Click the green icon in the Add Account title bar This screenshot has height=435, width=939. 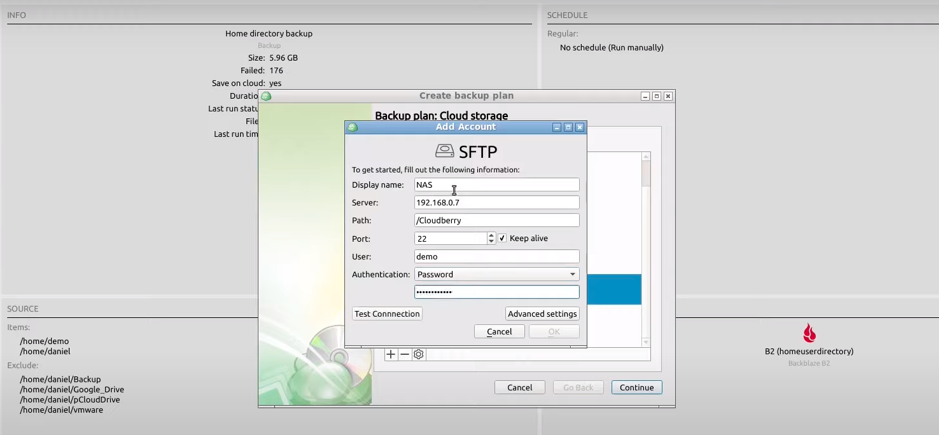(x=352, y=127)
